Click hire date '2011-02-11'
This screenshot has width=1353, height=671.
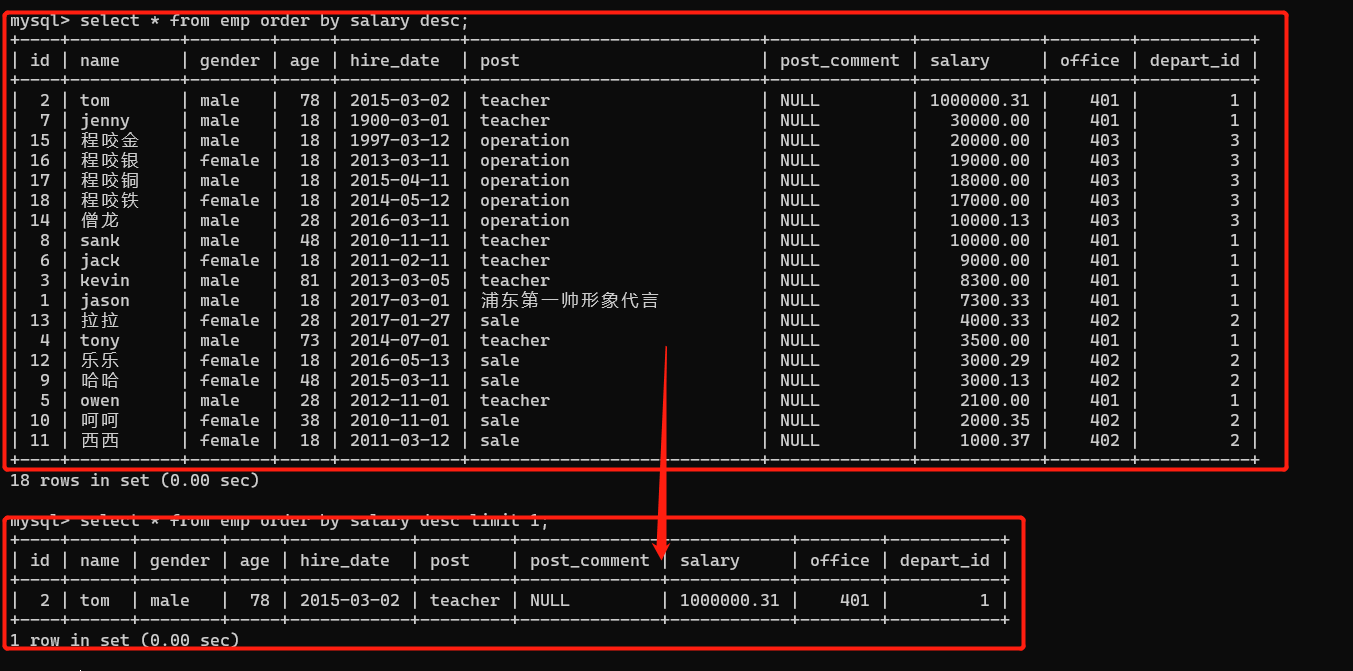point(400,260)
